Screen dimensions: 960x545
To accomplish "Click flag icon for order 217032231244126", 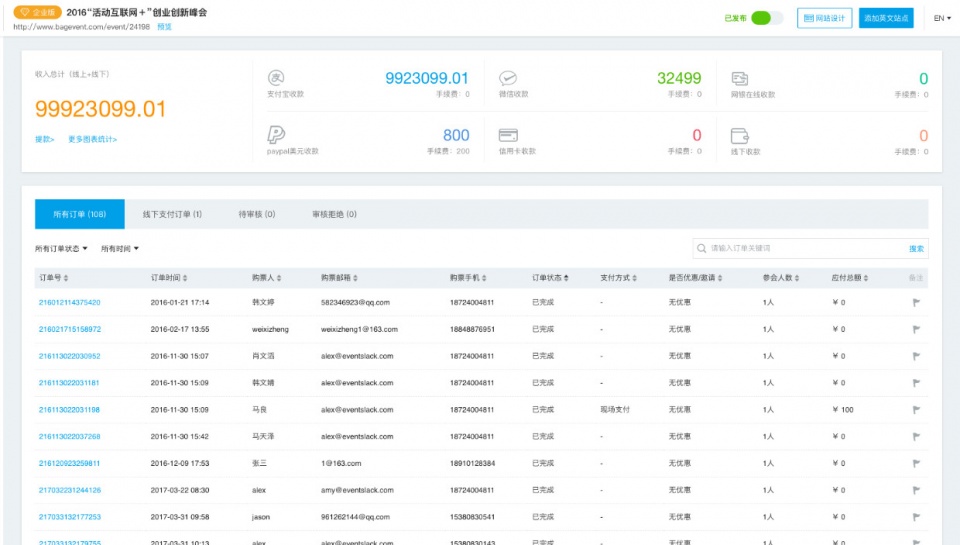I will pyautogui.click(x=916, y=490).
